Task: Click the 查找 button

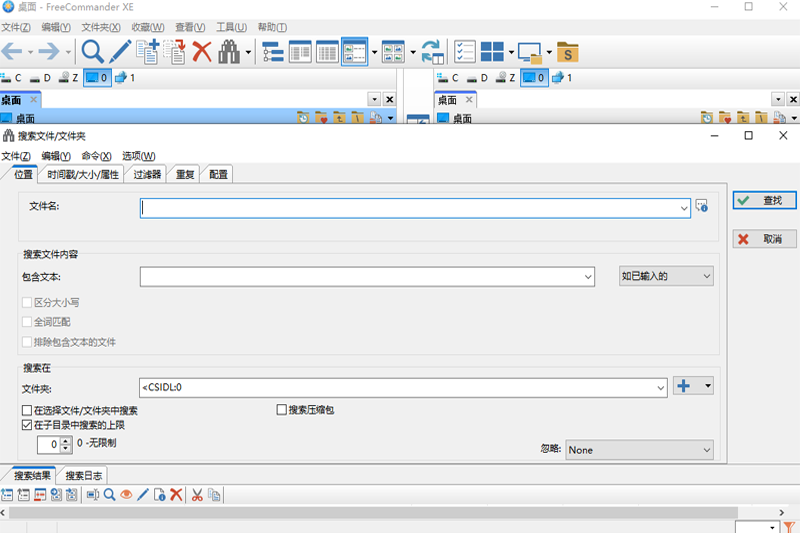Action: click(764, 201)
